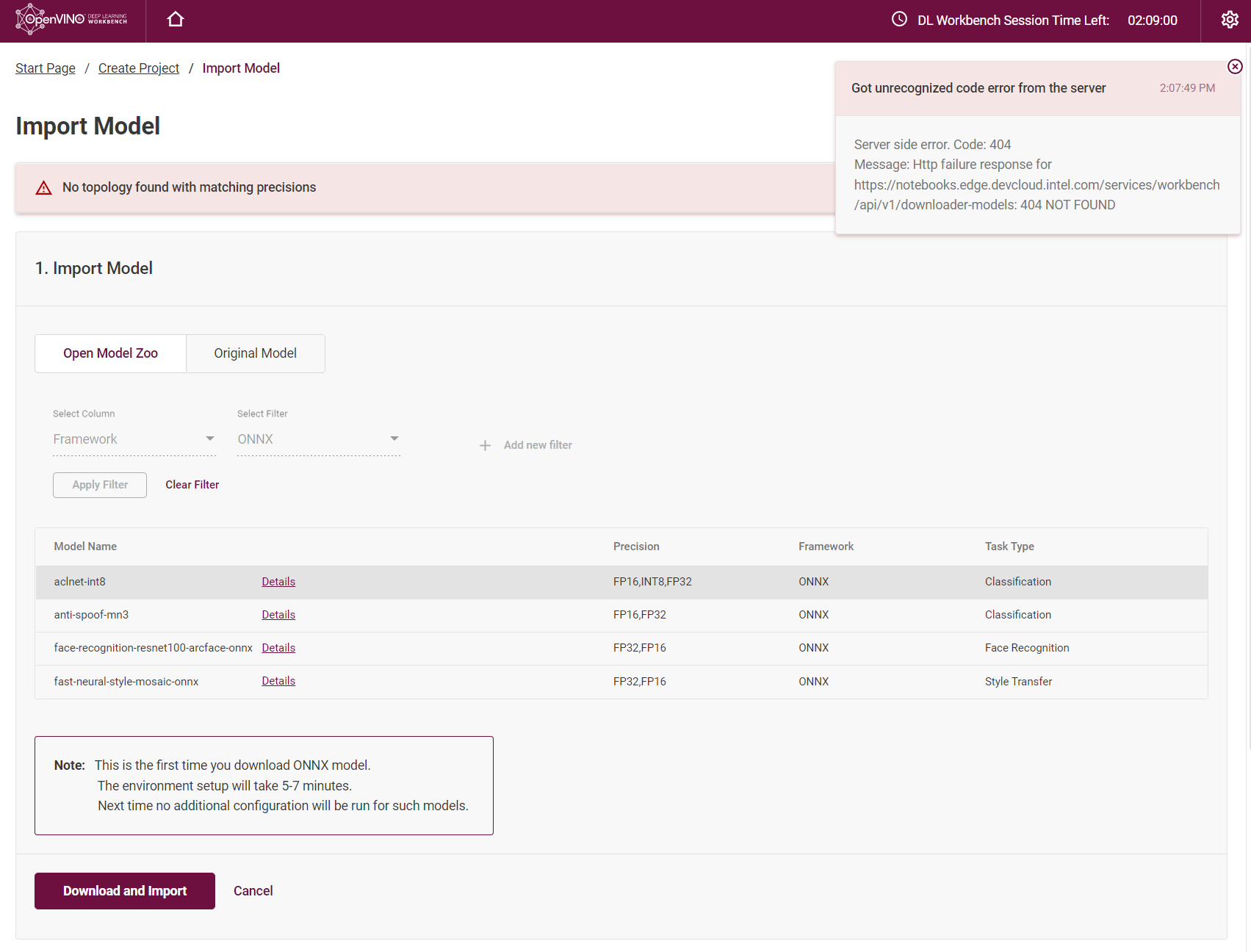
Task: Click the OpenVINO Deep Learning Workbench logo
Action: click(71, 19)
